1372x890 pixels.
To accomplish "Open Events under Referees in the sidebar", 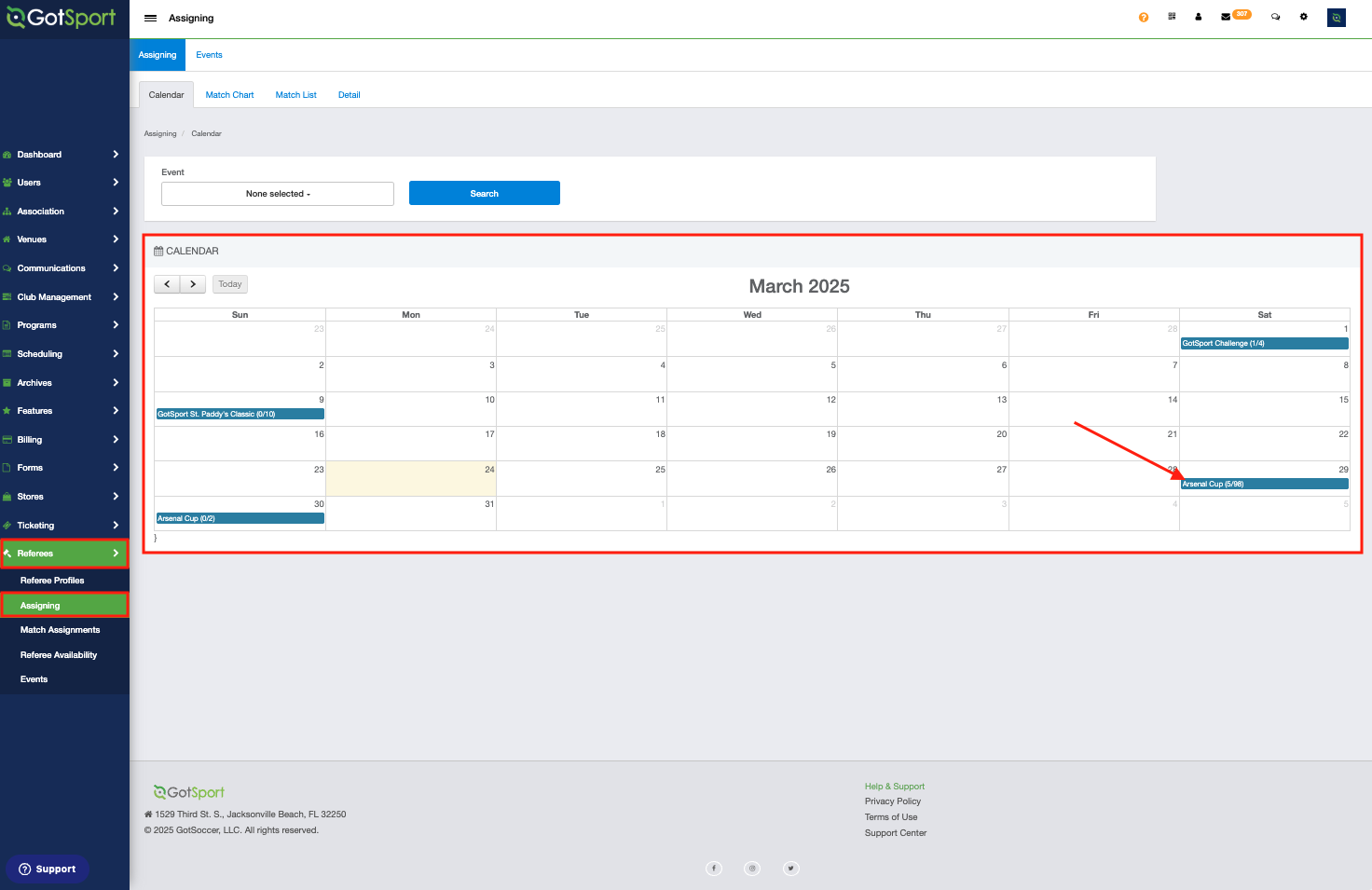I will click(34, 679).
